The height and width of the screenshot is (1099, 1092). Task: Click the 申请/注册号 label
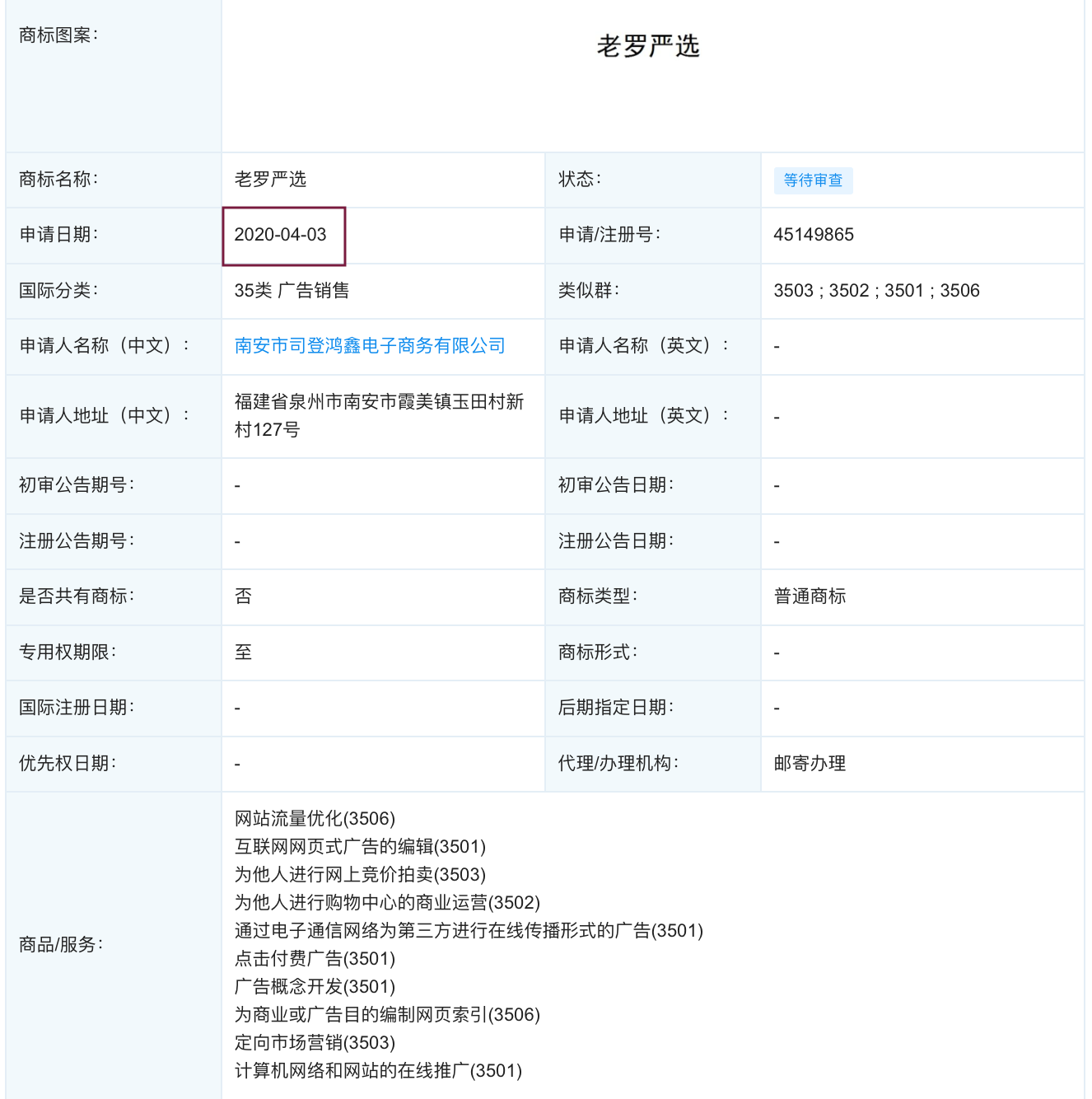pyautogui.click(x=609, y=235)
